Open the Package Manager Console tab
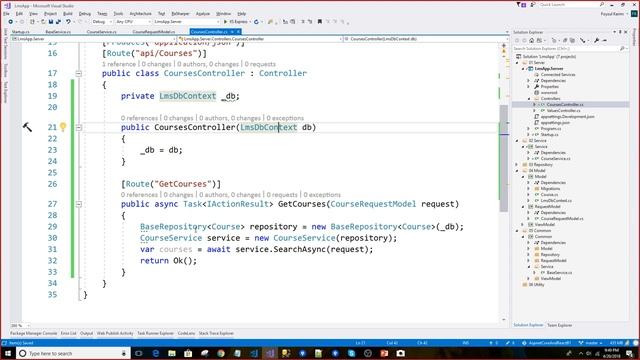Viewport: 640px width, 360px height. [x=33, y=333]
